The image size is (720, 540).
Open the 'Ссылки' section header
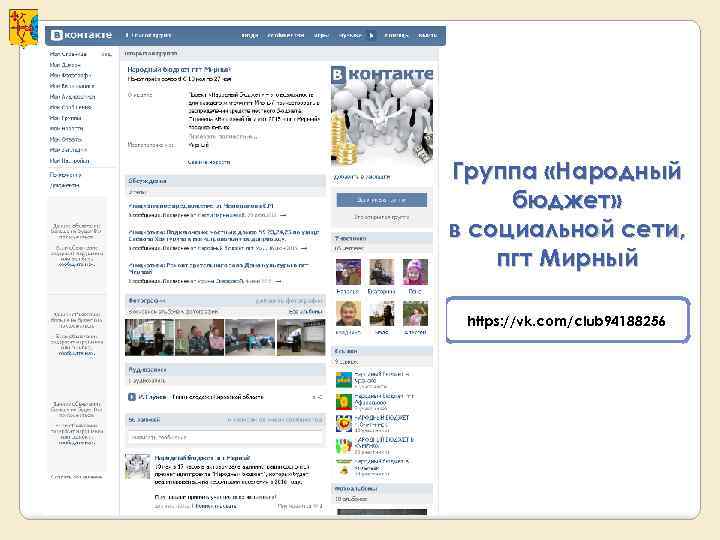click(x=382, y=351)
